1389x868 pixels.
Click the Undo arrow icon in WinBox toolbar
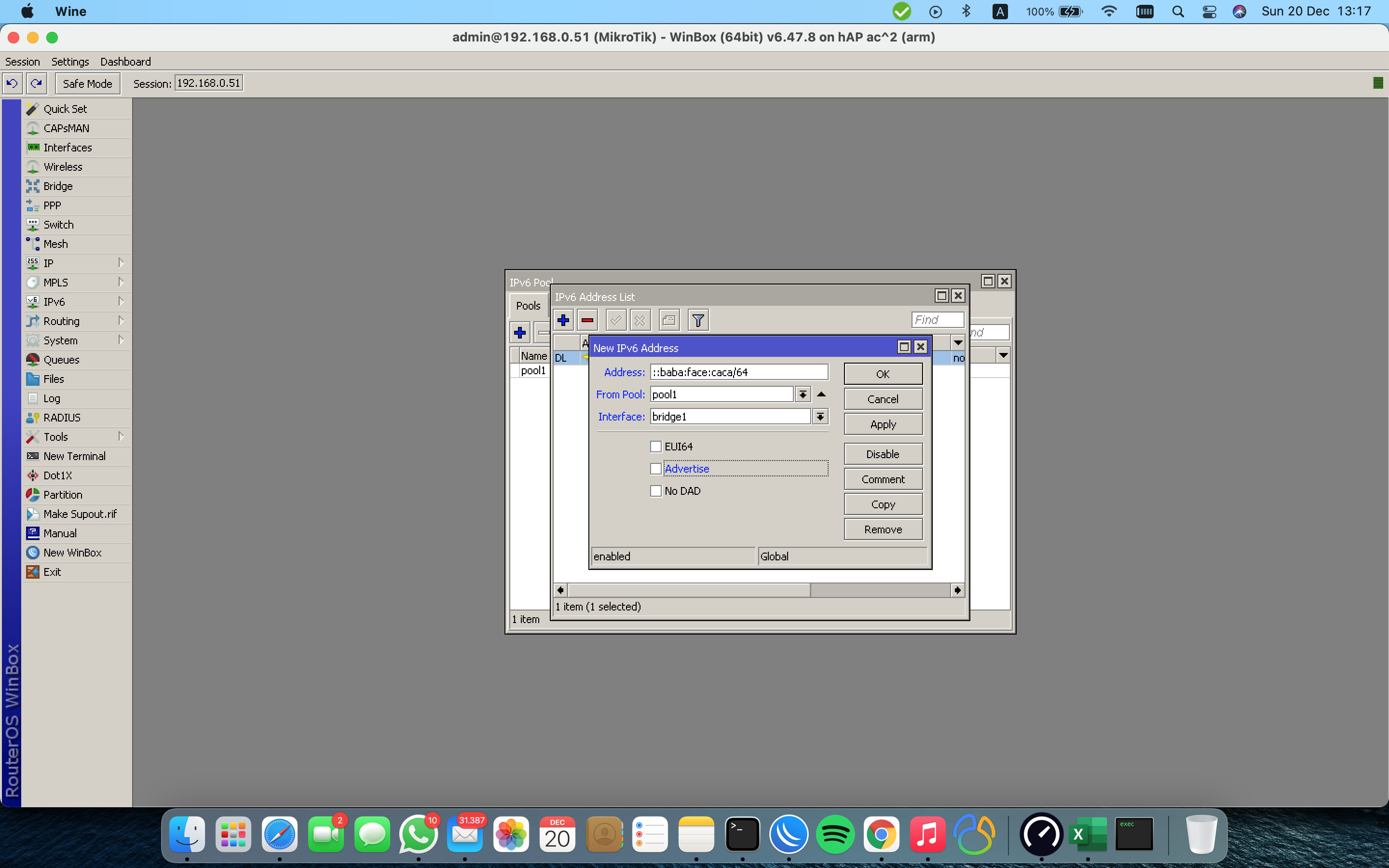12,83
